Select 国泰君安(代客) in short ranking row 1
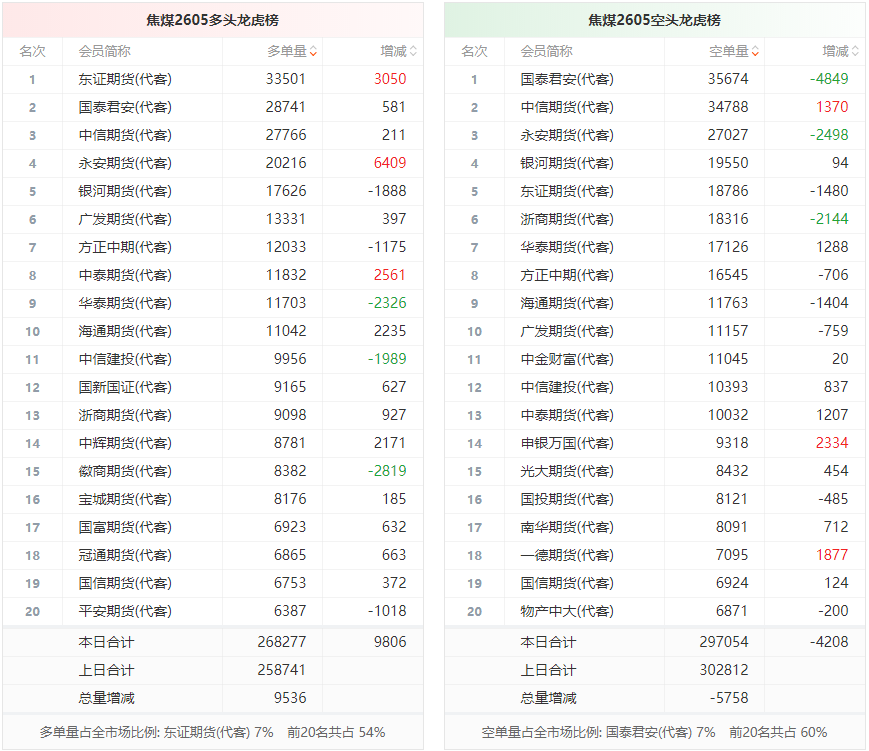The image size is (869, 751). pyautogui.click(x=567, y=79)
